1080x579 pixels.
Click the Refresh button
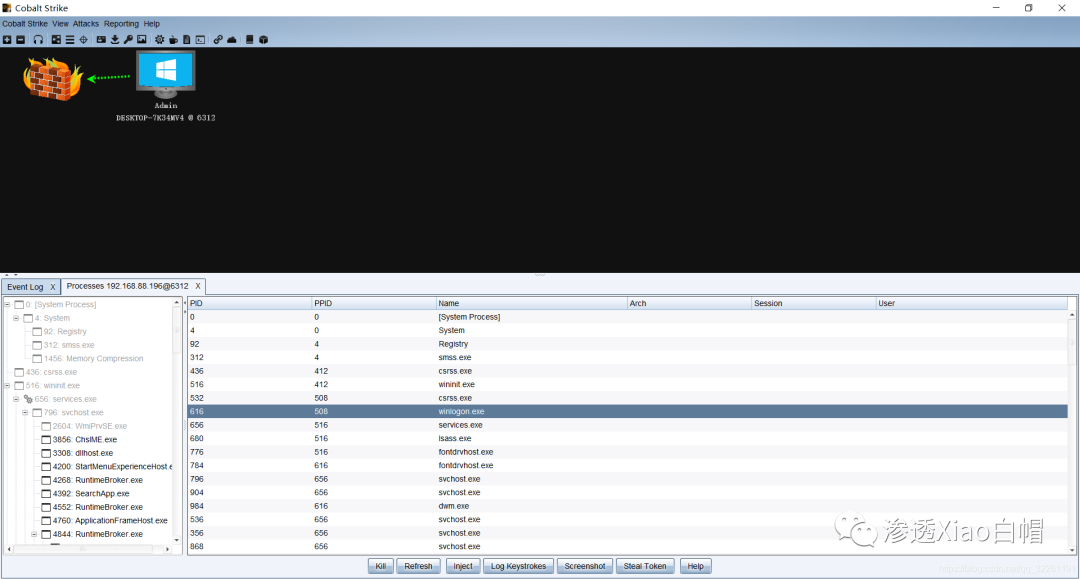pos(418,566)
